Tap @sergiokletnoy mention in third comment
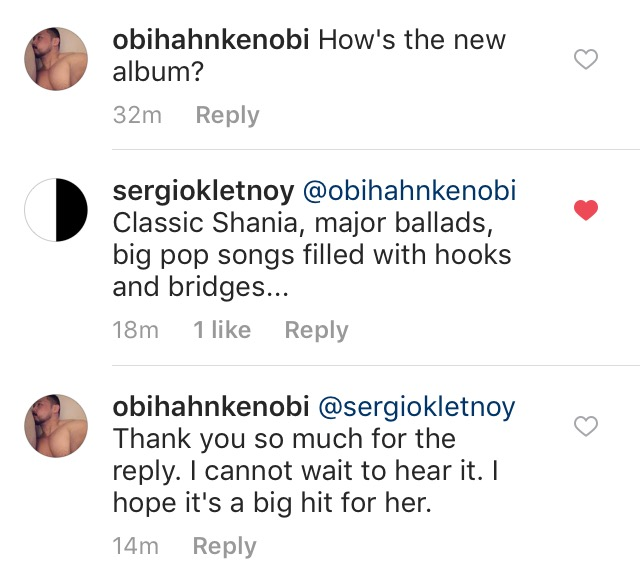 tap(416, 407)
